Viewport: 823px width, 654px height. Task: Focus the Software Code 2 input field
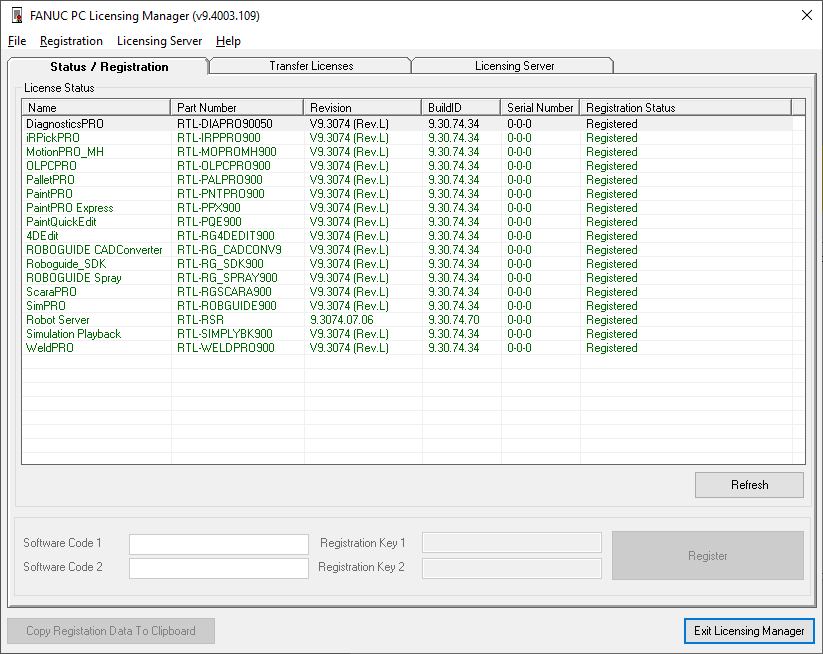tap(219, 568)
